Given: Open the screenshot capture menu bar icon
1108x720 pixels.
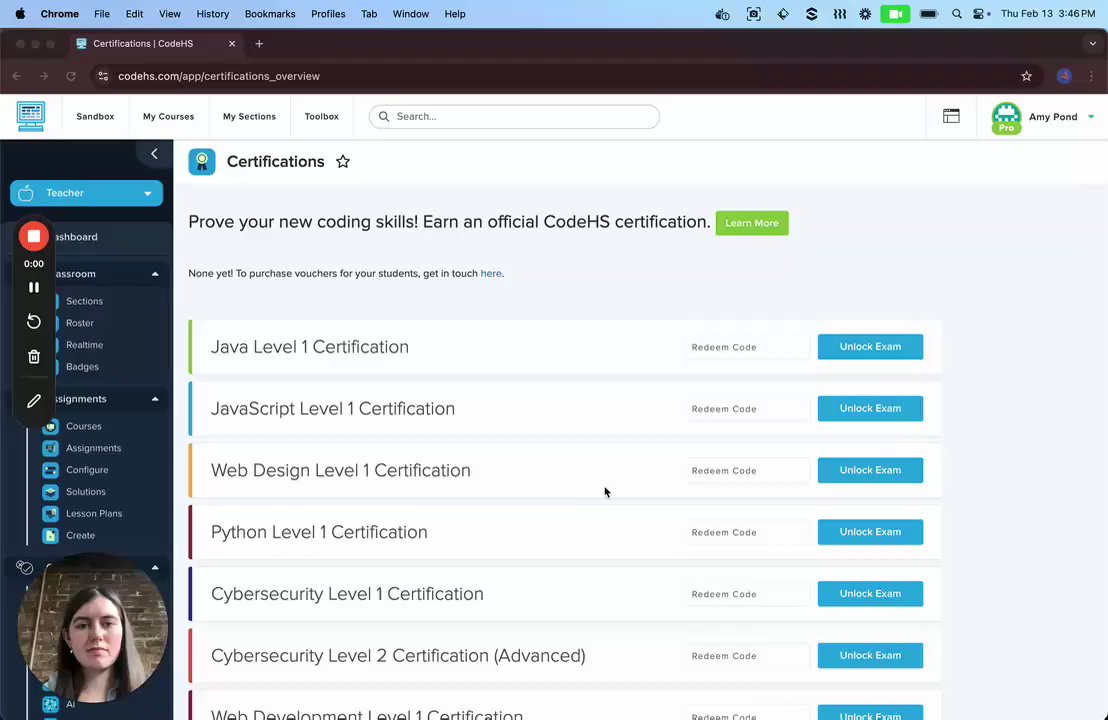Looking at the screenshot, I should click(x=753, y=14).
